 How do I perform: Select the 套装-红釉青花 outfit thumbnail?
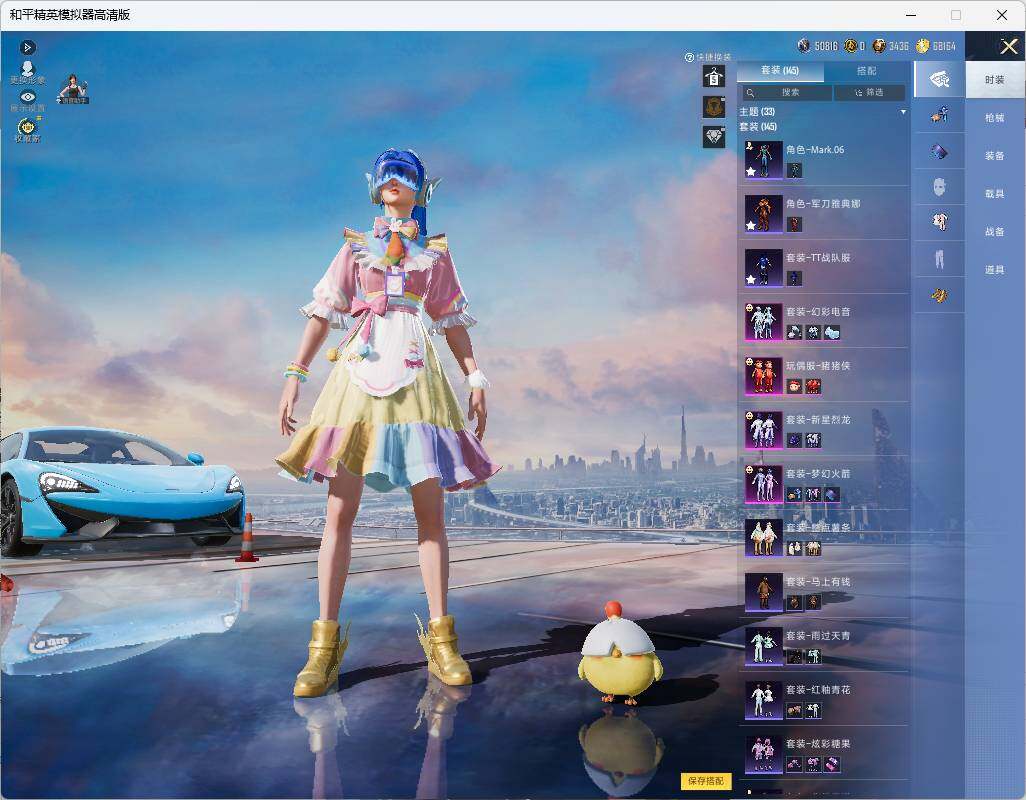click(x=764, y=699)
